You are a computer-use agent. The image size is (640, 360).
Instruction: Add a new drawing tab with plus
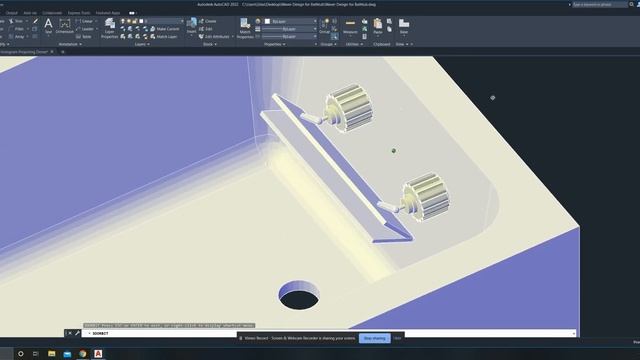[63, 52]
